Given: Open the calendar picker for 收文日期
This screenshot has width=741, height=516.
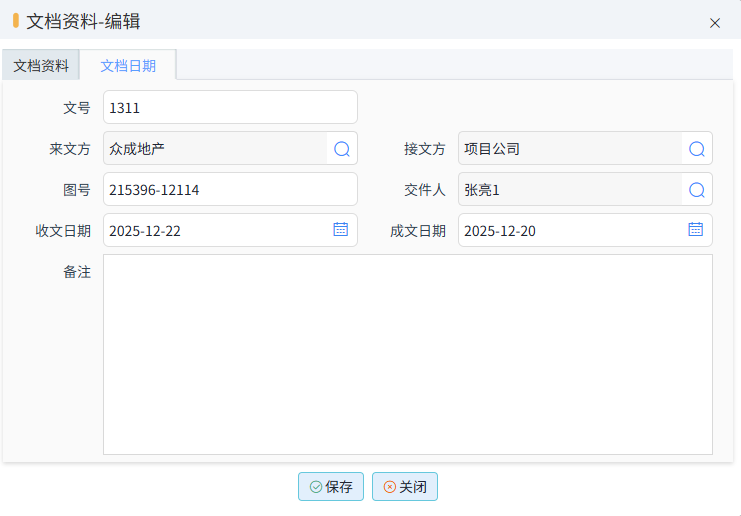Looking at the screenshot, I should point(340,230).
